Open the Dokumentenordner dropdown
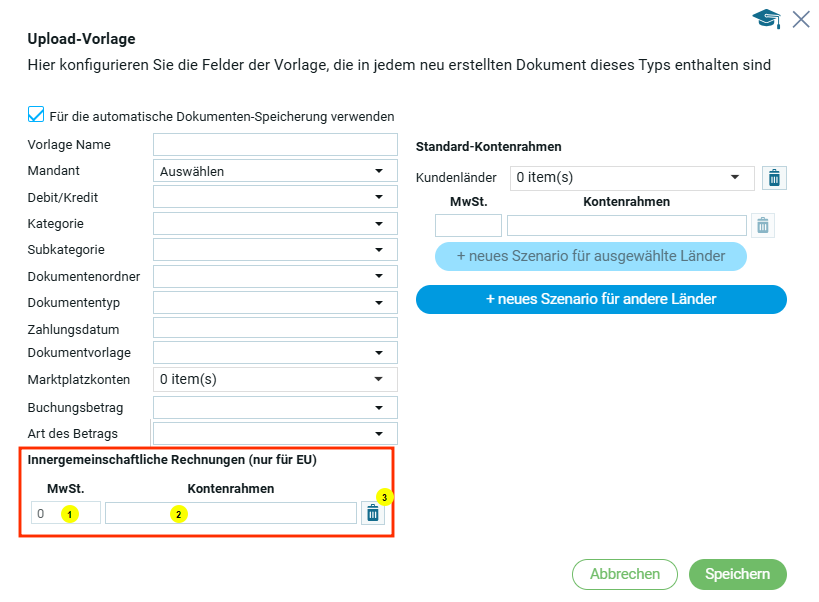819x602 pixels. pos(275,275)
